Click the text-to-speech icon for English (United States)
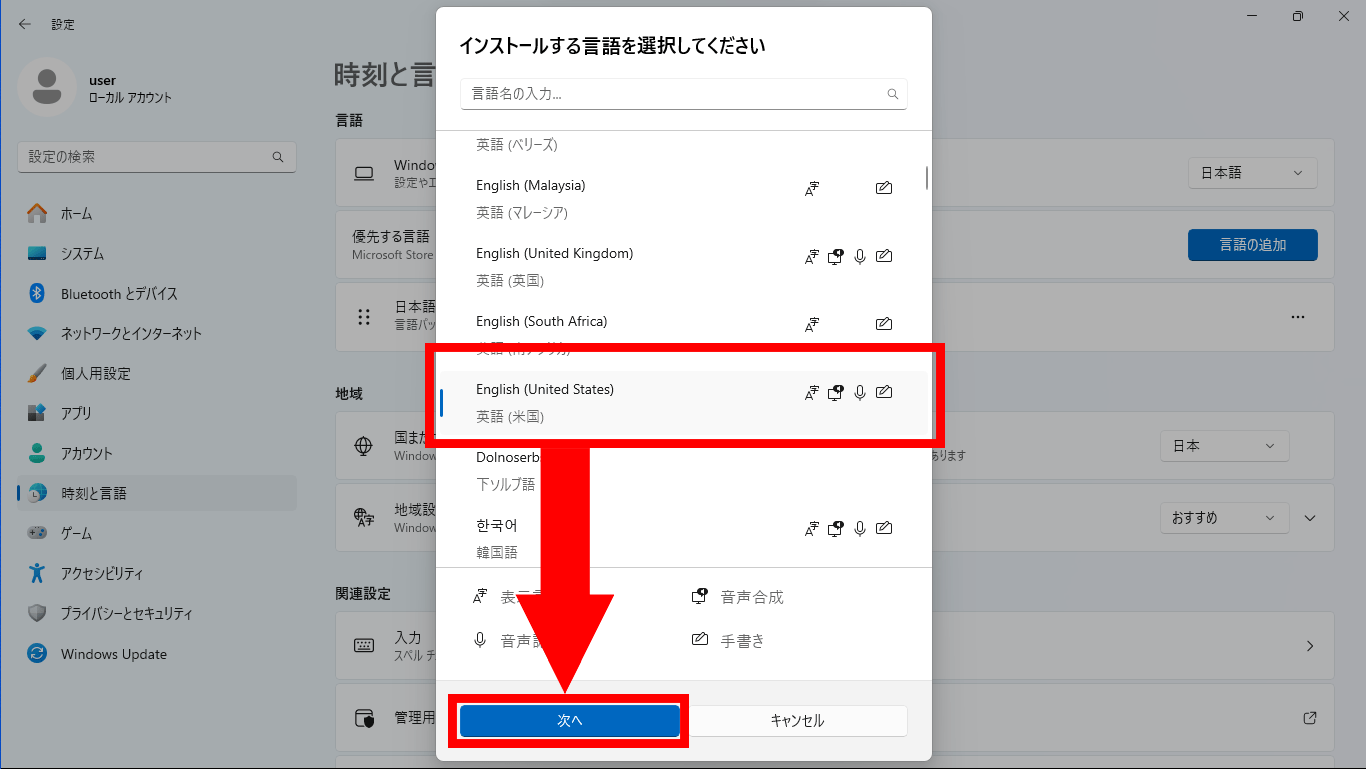 (836, 391)
